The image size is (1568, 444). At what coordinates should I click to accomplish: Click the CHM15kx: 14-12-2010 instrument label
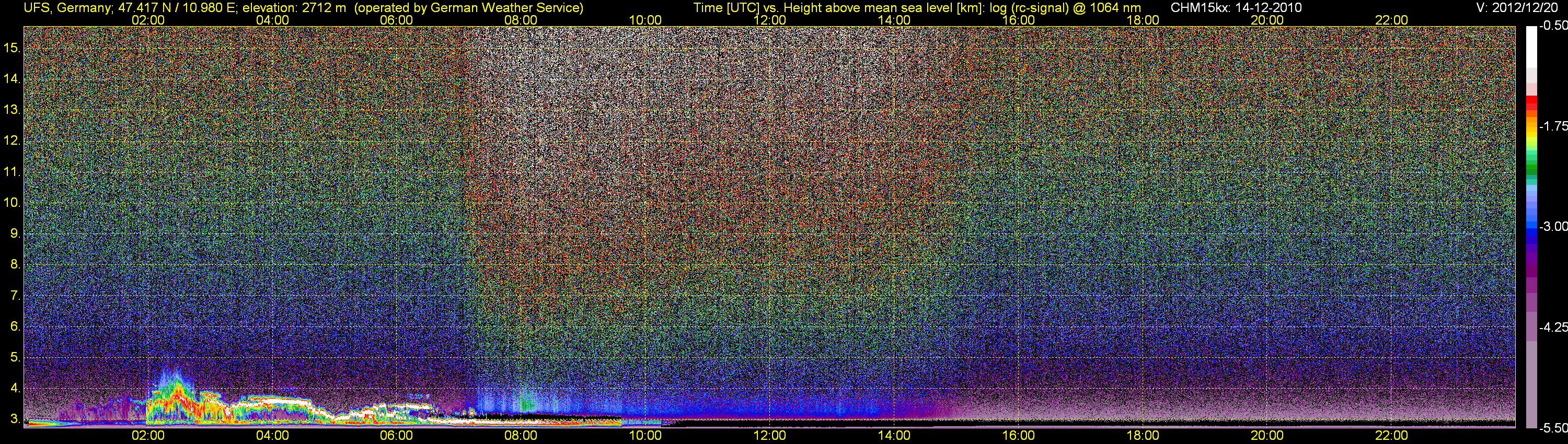click(1236, 8)
